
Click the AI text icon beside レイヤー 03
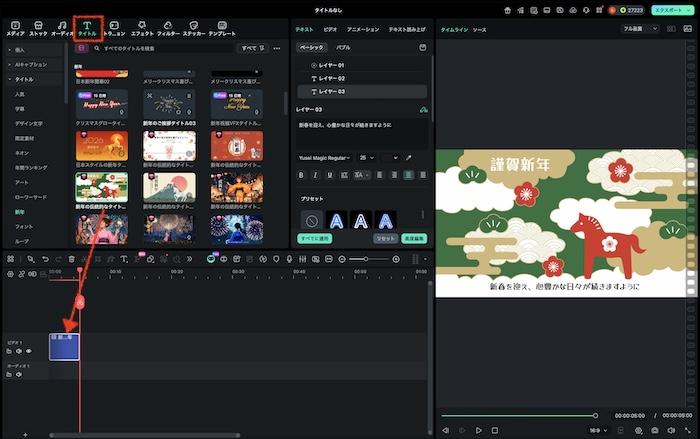(423, 109)
